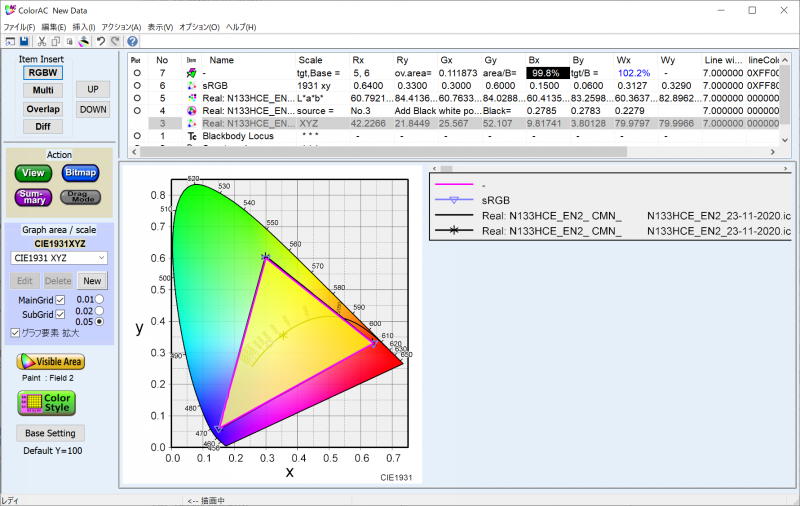Toggle the SubGrid checkbox

click(x=60, y=314)
